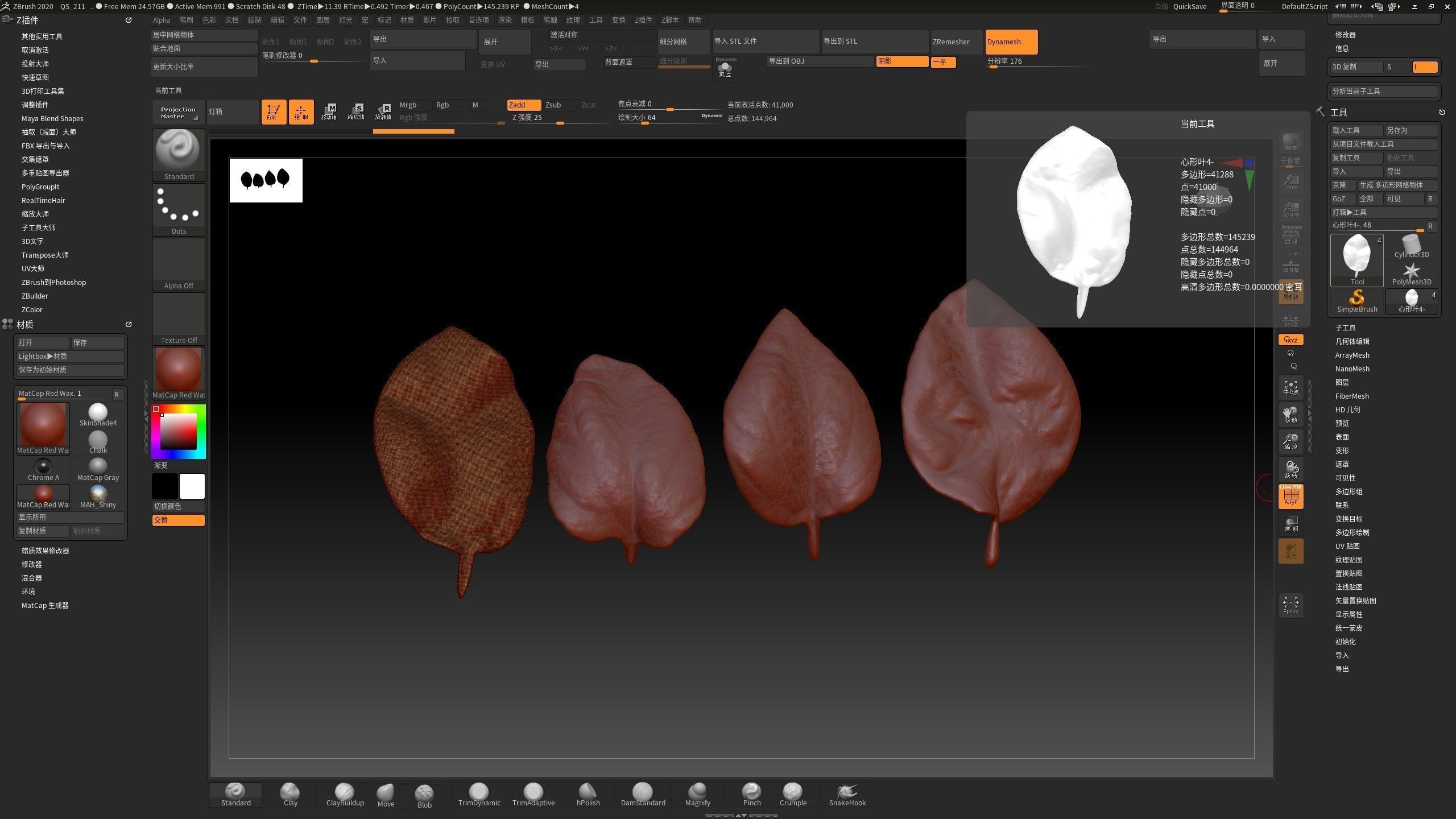Toggle 透明 transparency mode
The width and height of the screenshot is (1456, 819).
1290,524
